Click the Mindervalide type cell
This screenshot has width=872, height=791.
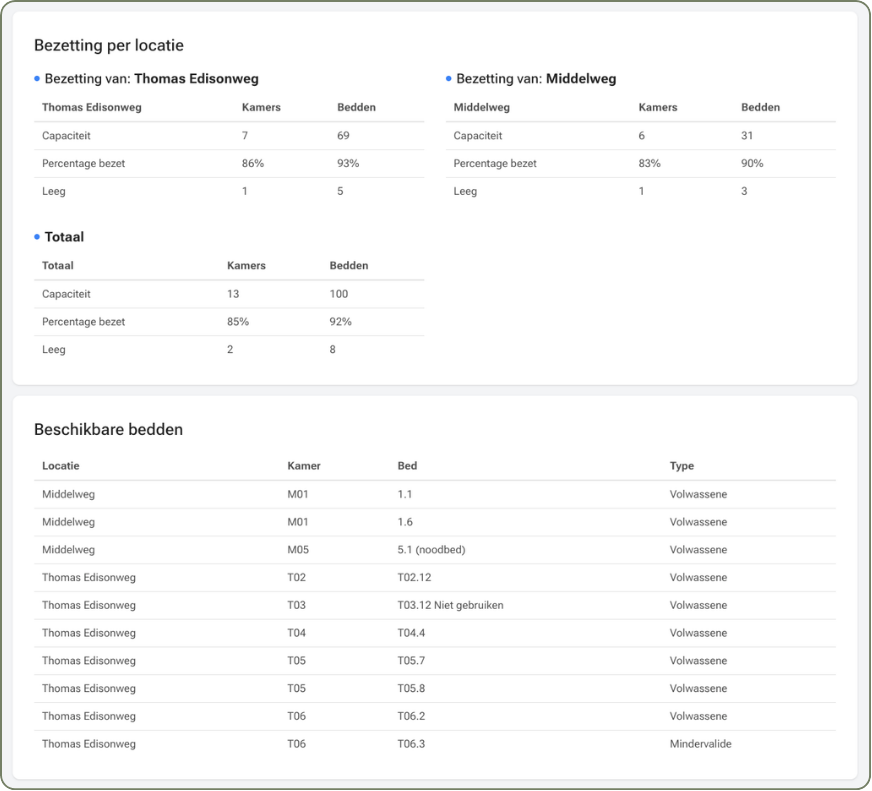699,744
